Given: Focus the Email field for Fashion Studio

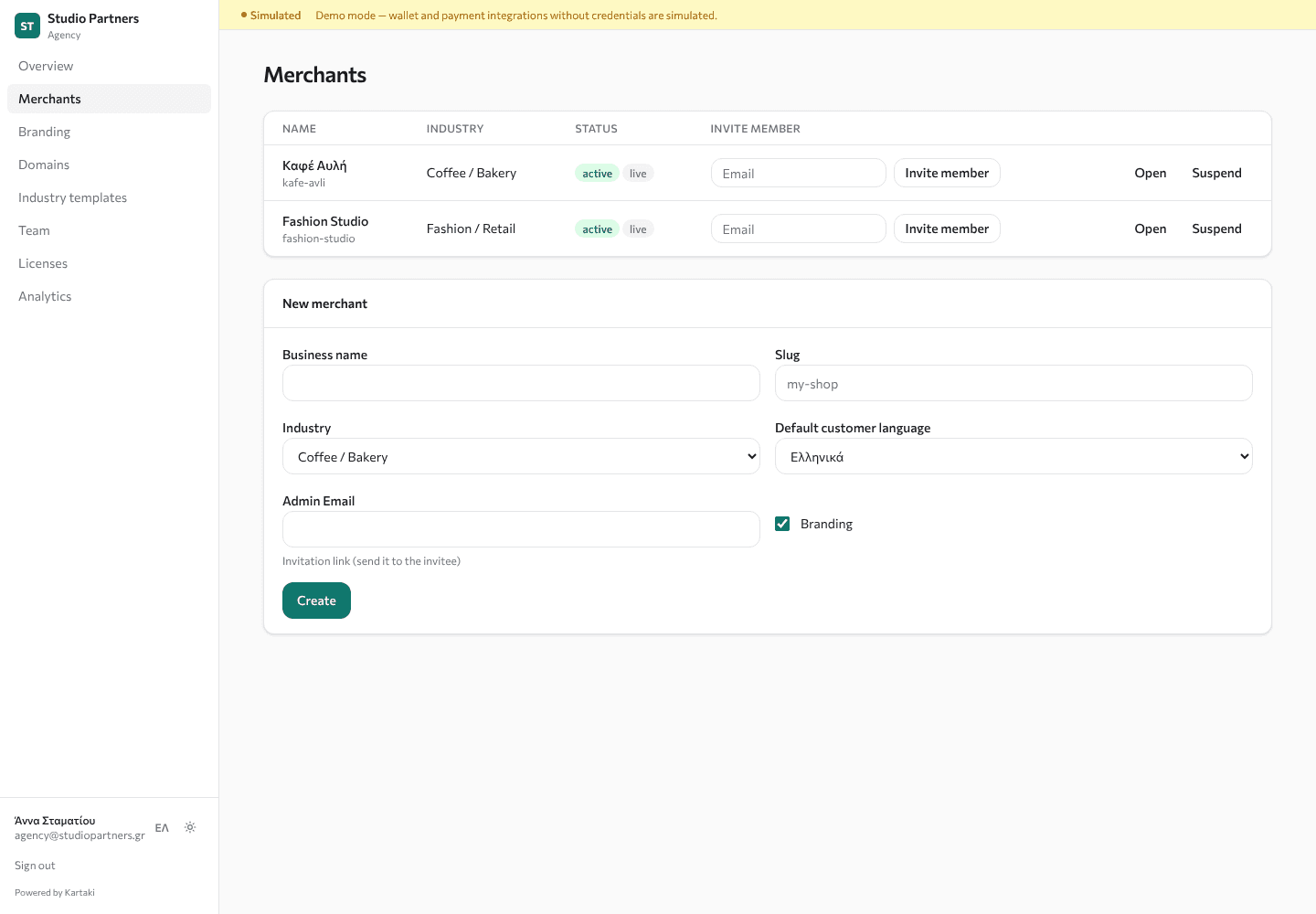Looking at the screenshot, I should pyautogui.click(x=799, y=228).
